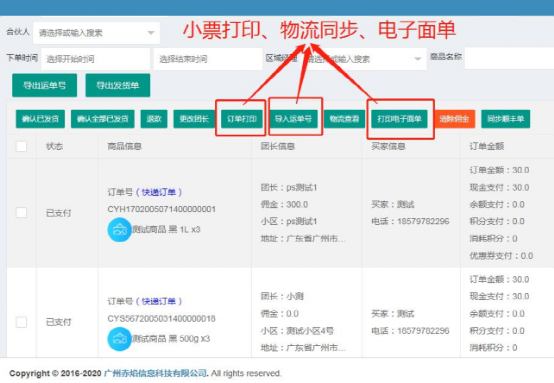Check the second paid order's checkbox
This screenshot has height=383, width=554.
point(22,322)
